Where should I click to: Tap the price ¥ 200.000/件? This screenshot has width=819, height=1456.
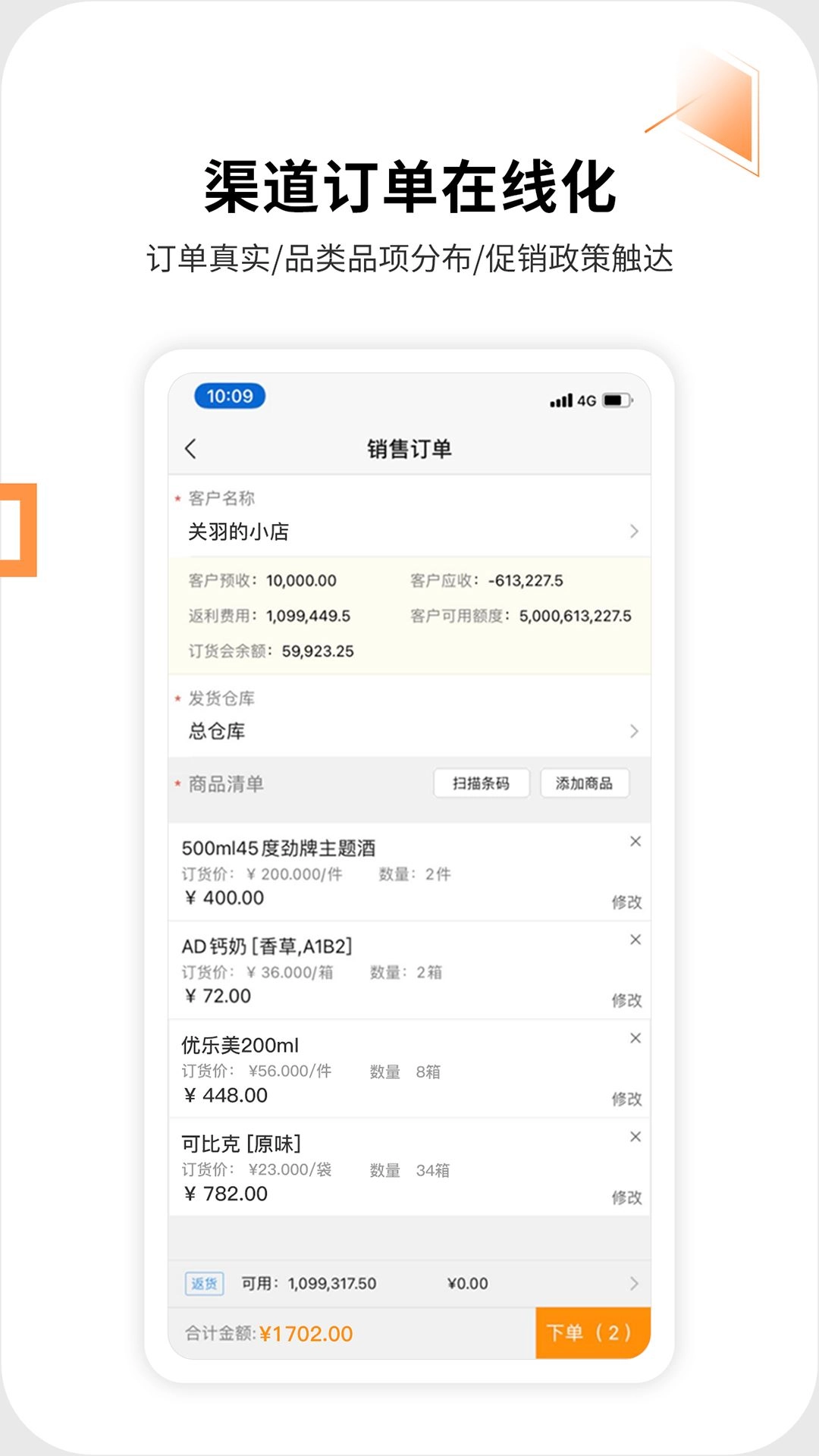(x=294, y=874)
